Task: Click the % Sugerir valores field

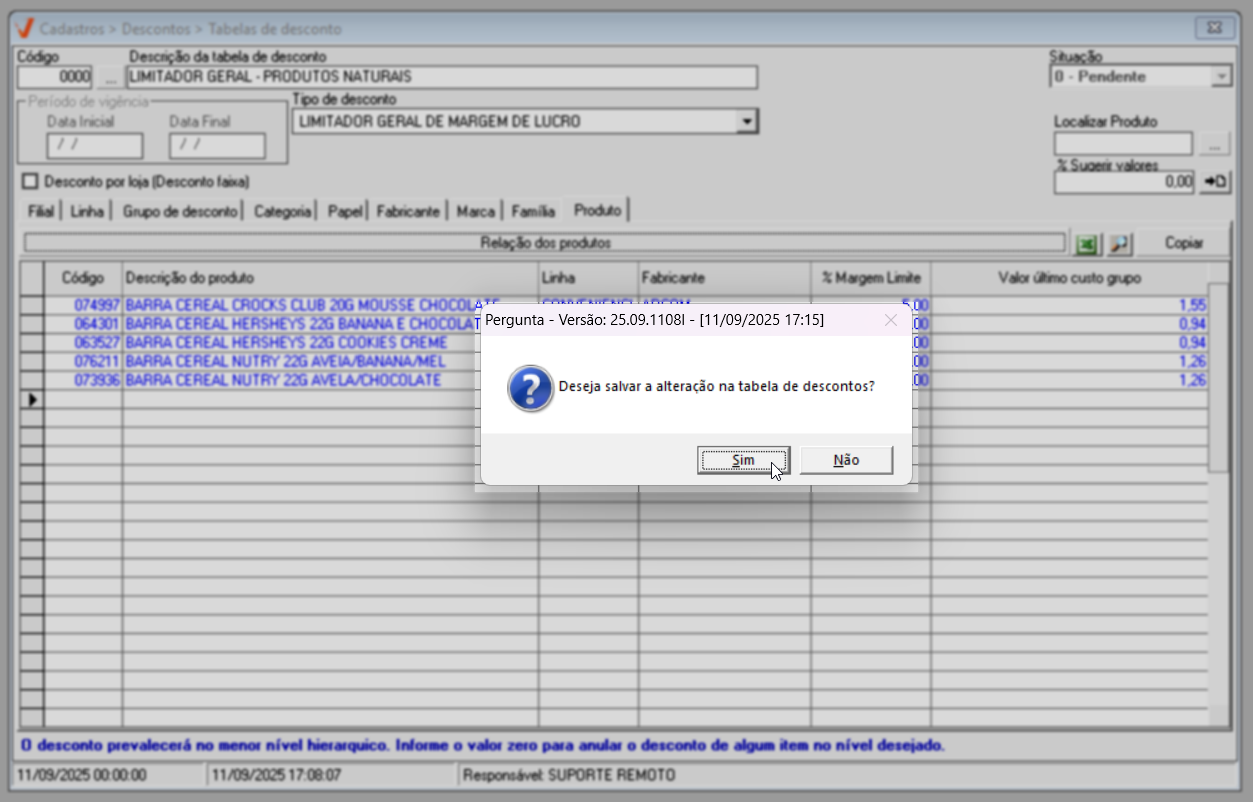Action: (x=1124, y=182)
